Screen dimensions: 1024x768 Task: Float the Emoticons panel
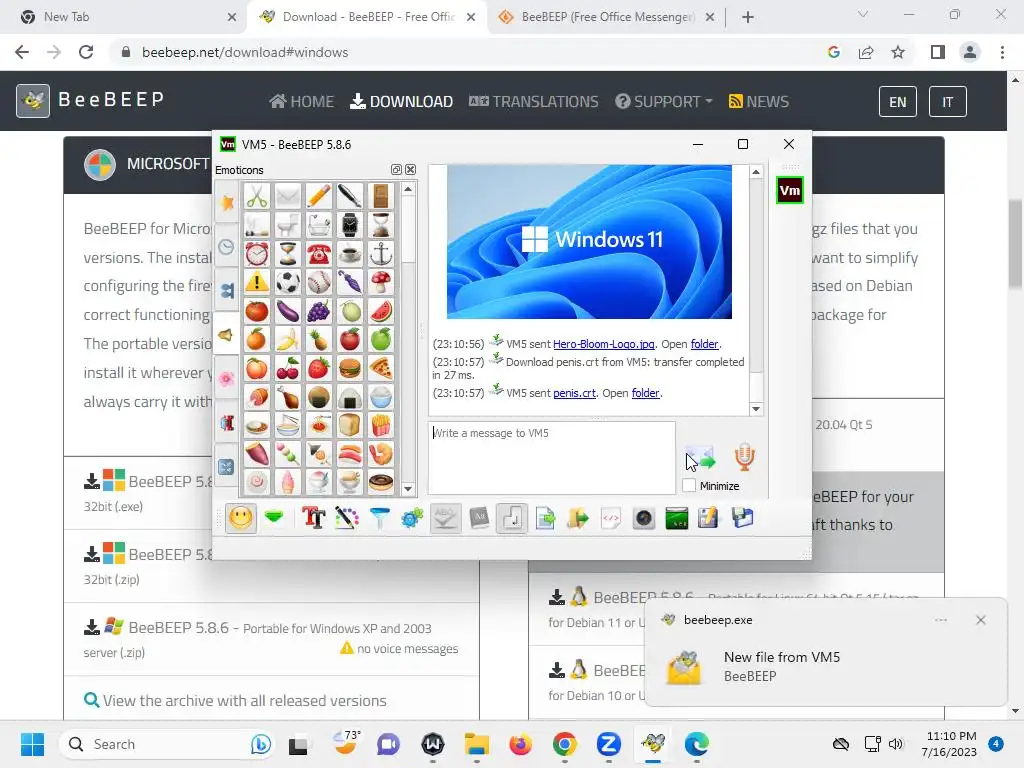click(396, 170)
